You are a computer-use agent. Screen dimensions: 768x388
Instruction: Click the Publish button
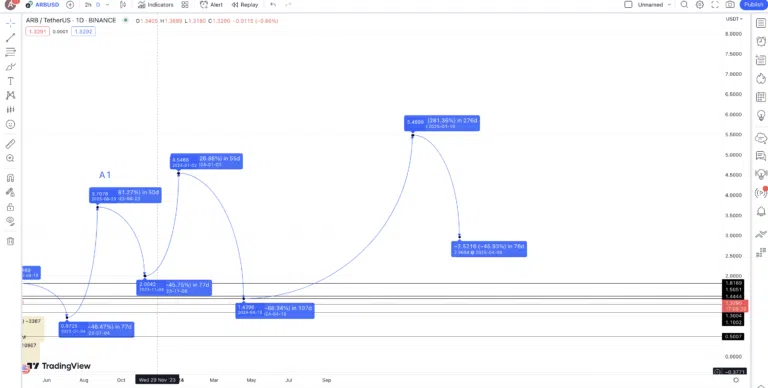(x=753, y=5)
